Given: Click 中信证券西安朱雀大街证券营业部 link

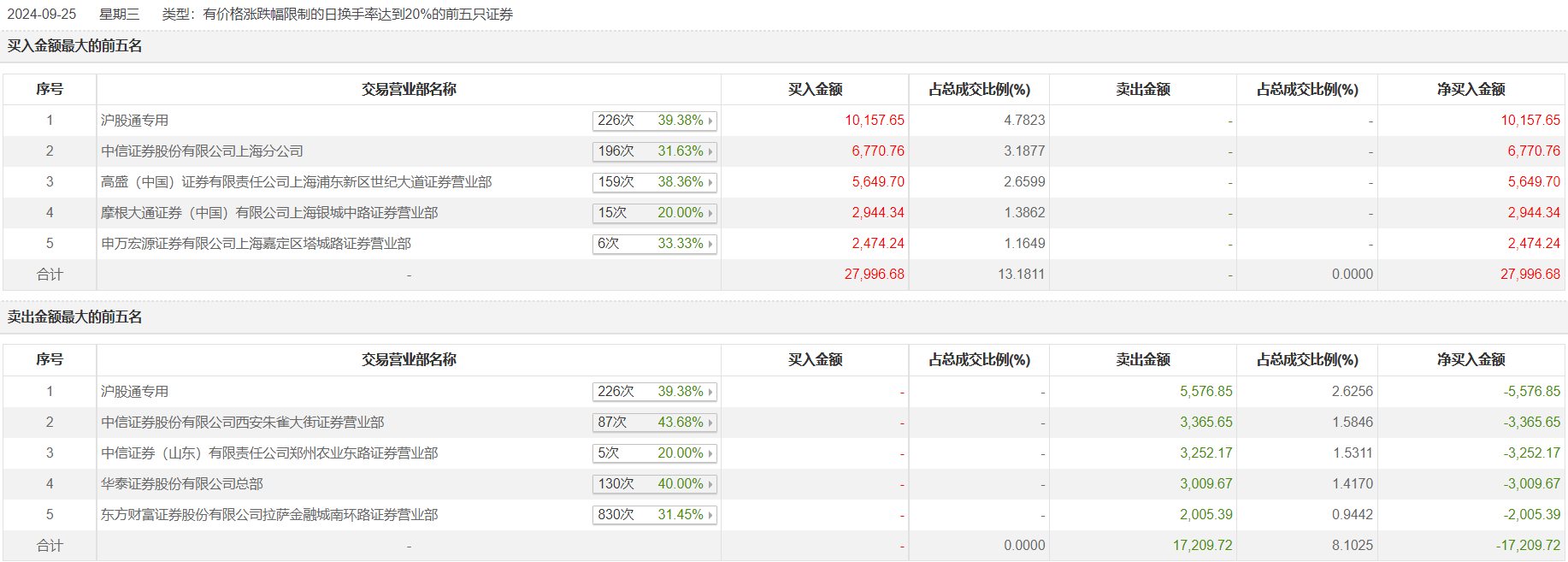Looking at the screenshot, I should point(242,423).
